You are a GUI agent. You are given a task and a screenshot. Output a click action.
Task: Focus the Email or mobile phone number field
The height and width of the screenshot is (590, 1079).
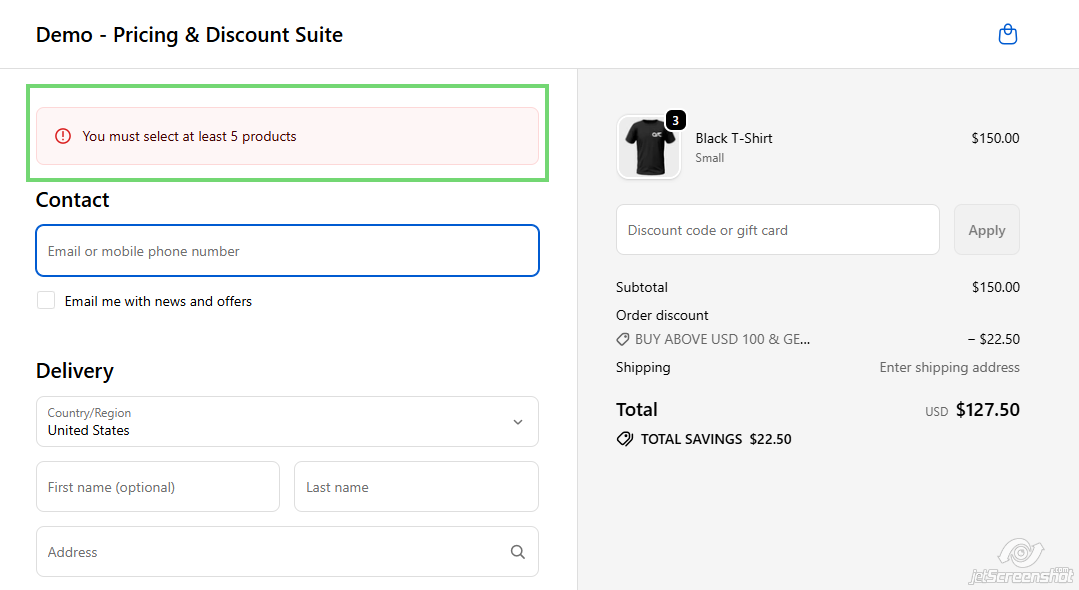[x=287, y=251]
